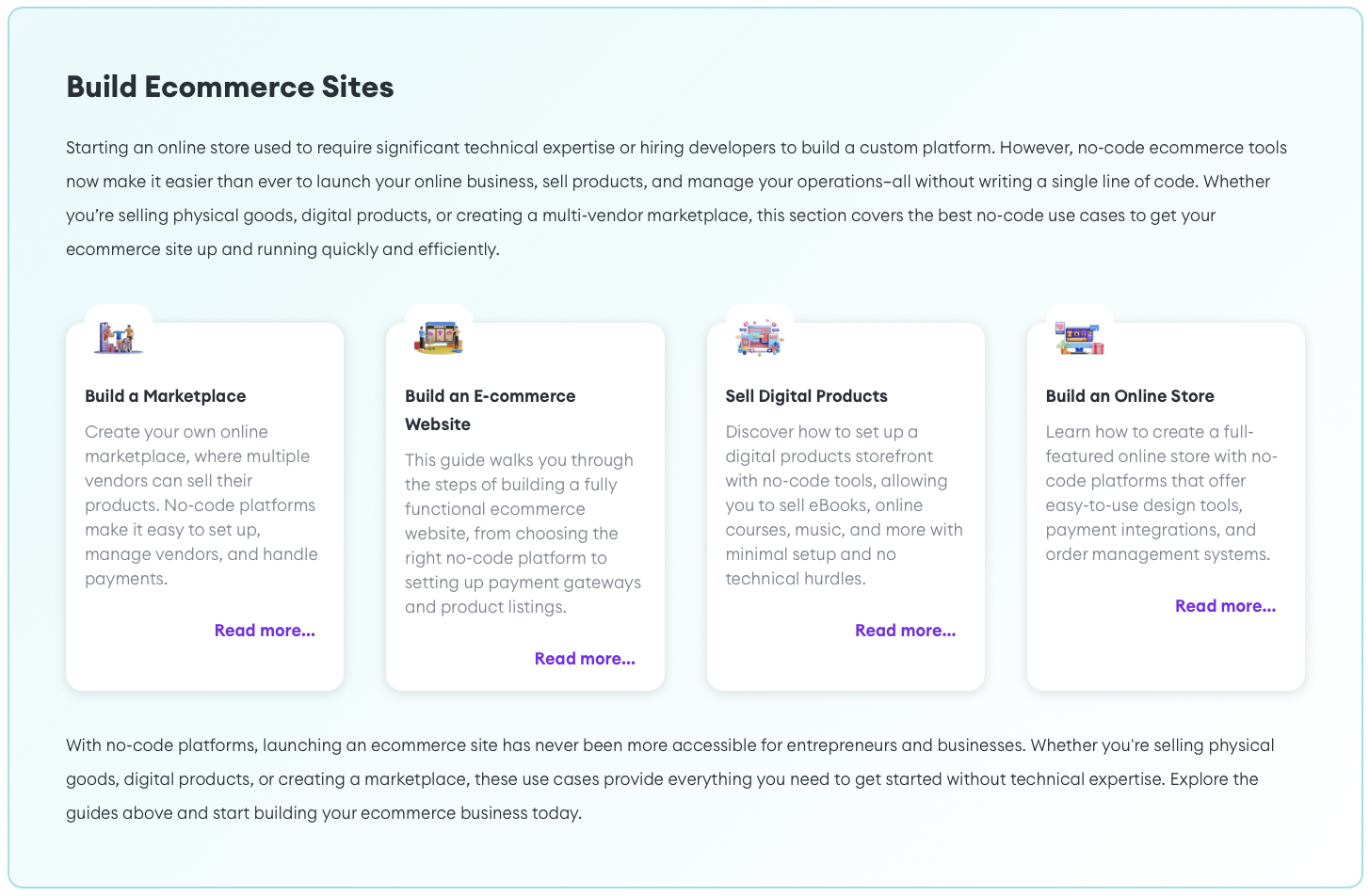Follow Read more link for Build an Online Store

(1225, 606)
